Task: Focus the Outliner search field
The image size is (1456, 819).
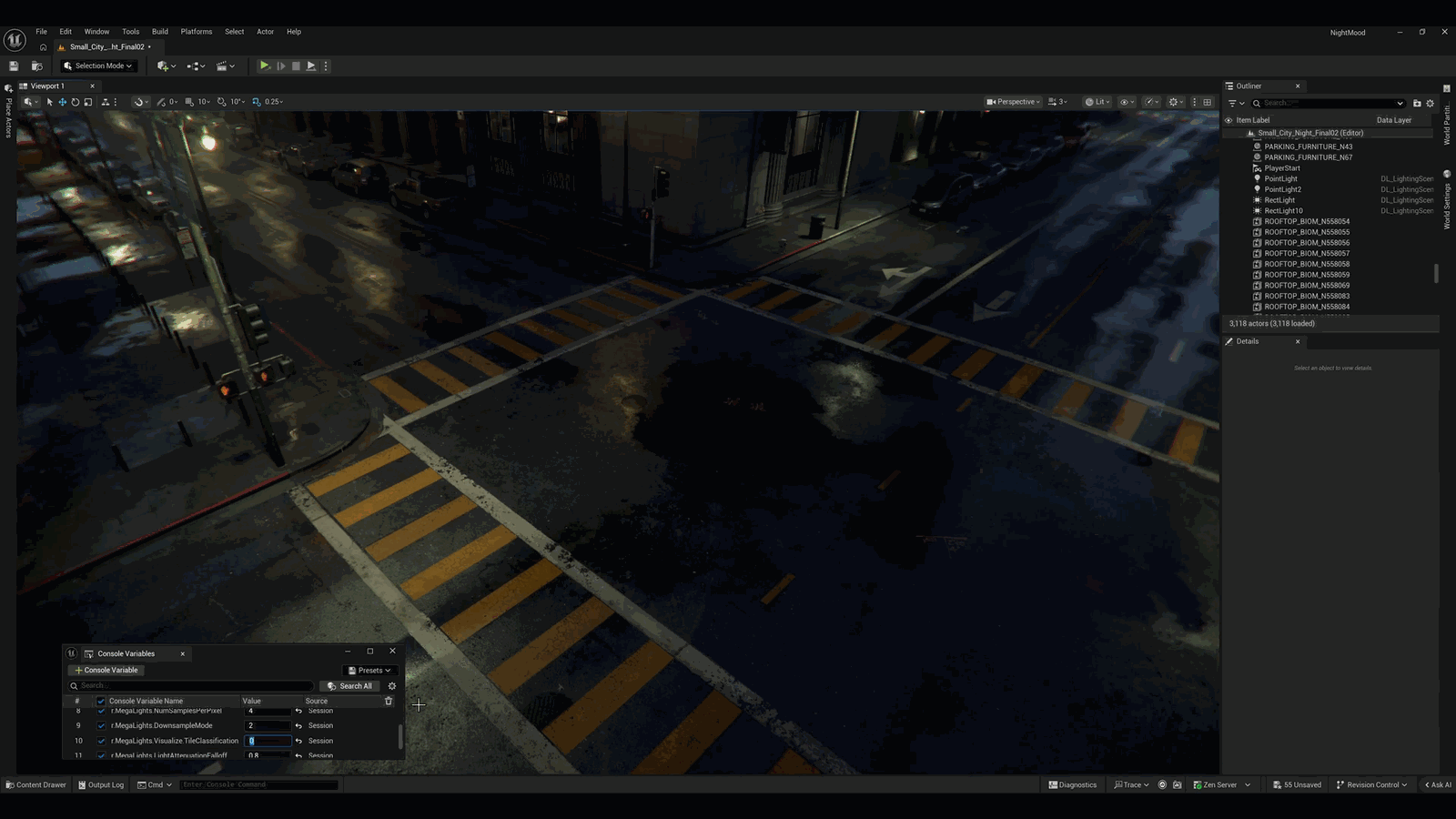Action: click(1329, 103)
